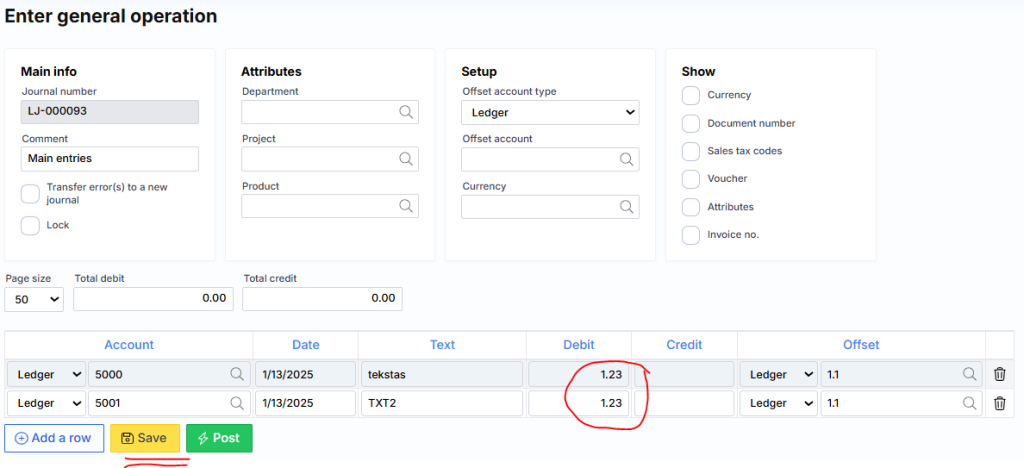Click the Project field magnifier icon
1024x468 pixels.
pyautogui.click(x=406, y=159)
